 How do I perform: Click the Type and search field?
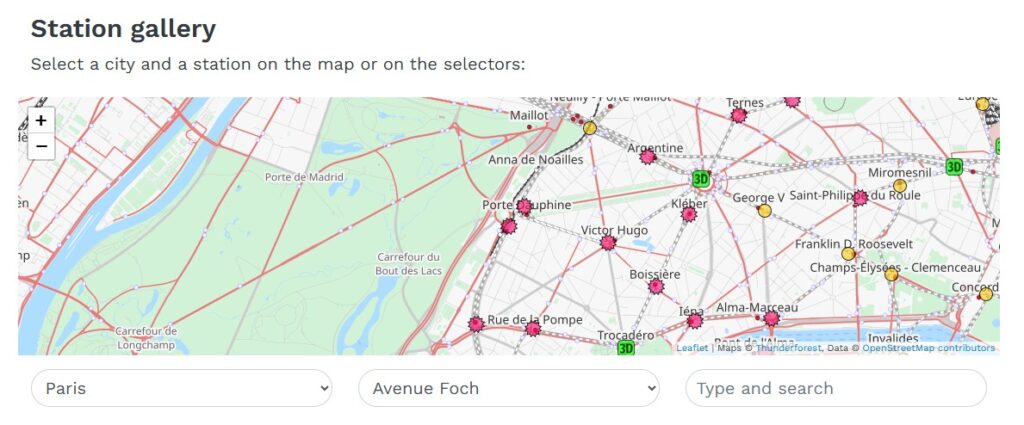835,388
